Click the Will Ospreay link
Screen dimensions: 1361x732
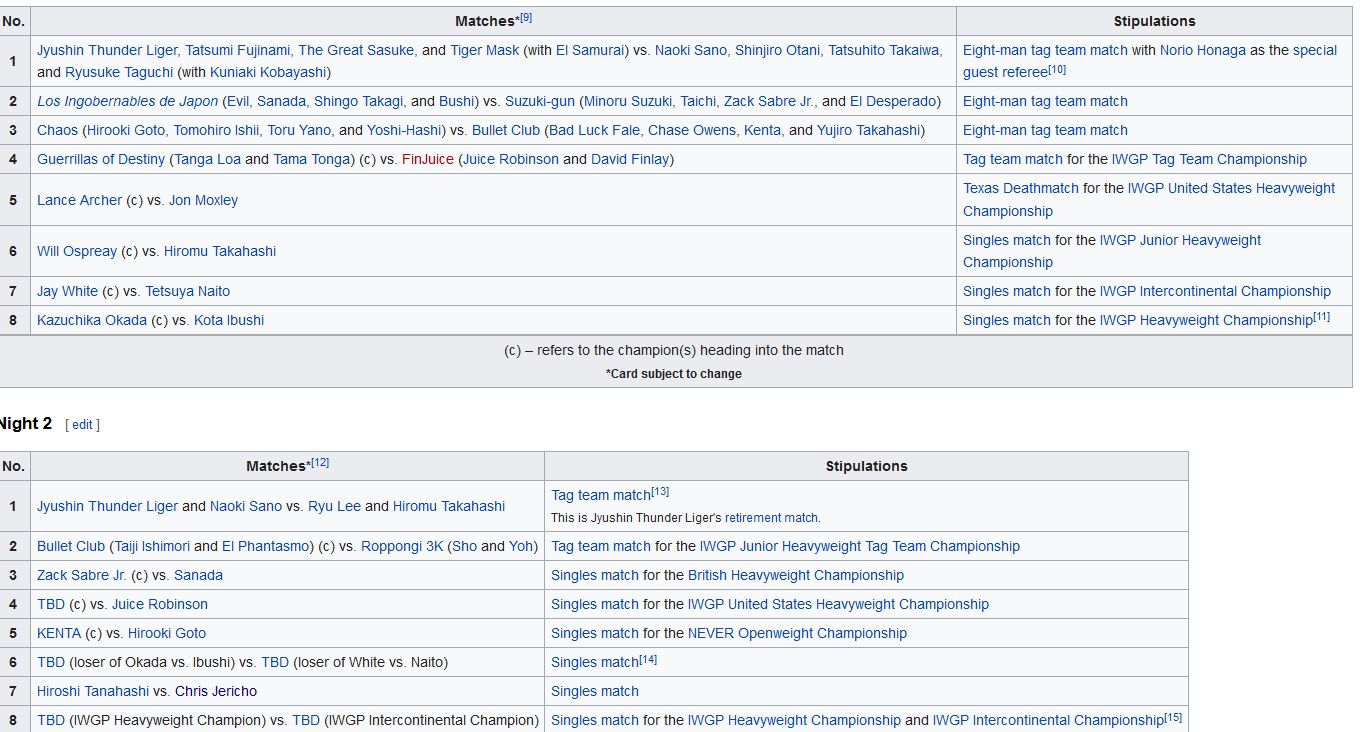coord(77,251)
